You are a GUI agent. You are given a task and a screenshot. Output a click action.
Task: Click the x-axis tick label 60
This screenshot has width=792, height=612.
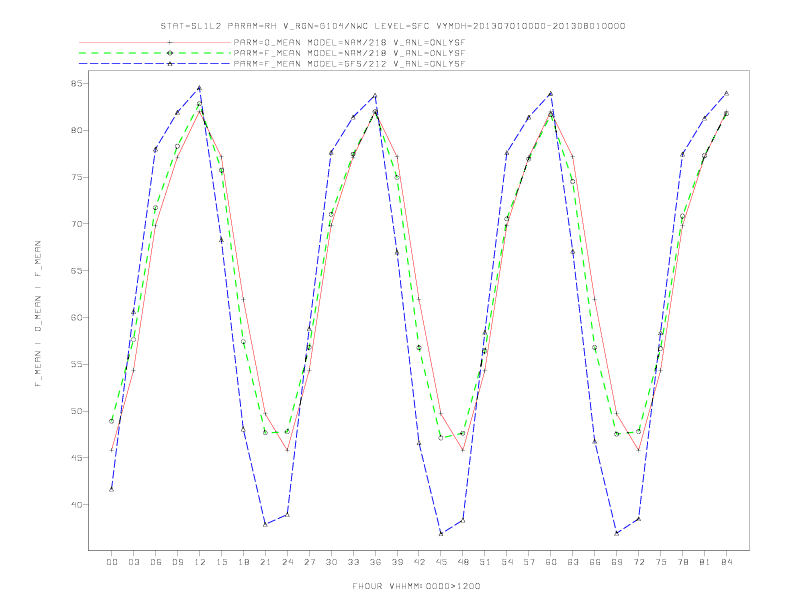pos(551,562)
